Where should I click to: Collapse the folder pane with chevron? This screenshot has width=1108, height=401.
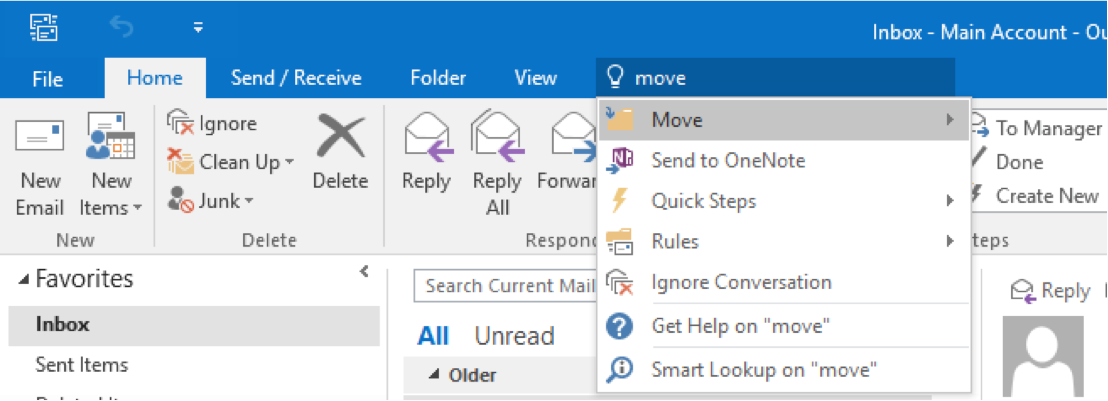(364, 271)
